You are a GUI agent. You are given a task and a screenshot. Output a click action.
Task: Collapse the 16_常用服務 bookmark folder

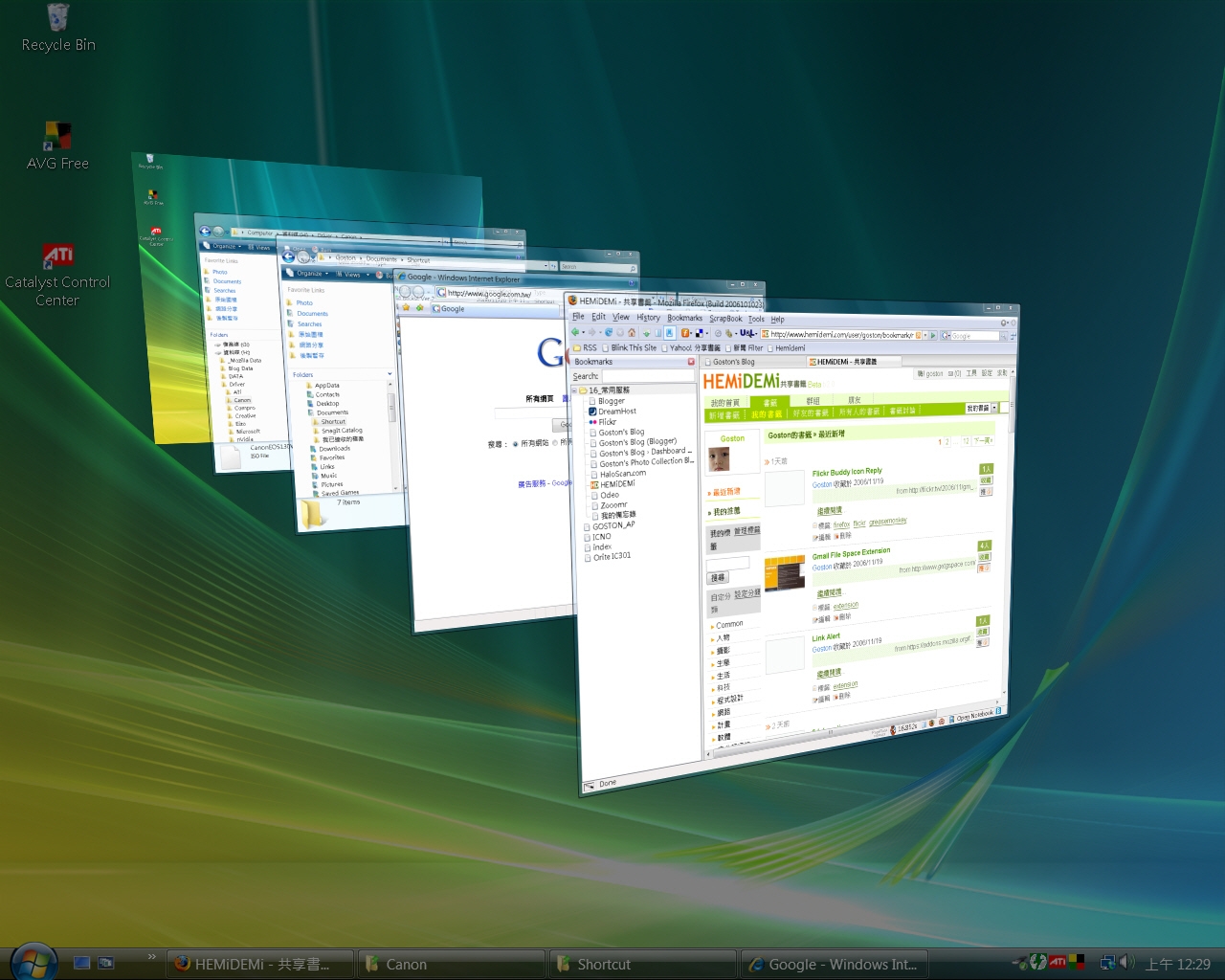click(x=575, y=390)
